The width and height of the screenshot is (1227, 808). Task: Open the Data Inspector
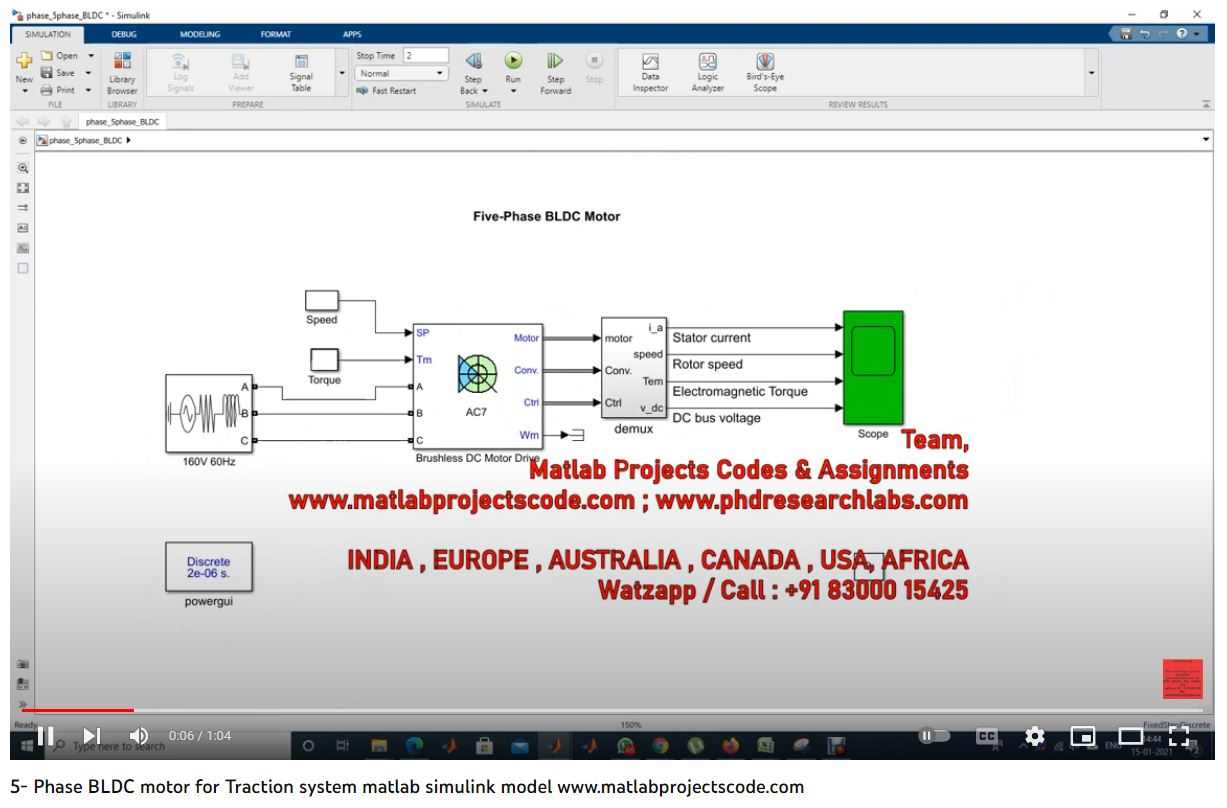tap(650, 63)
